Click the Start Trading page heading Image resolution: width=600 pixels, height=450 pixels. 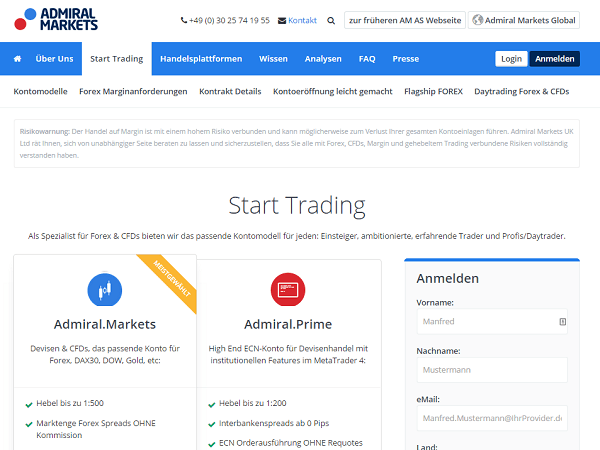pos(297,206)
